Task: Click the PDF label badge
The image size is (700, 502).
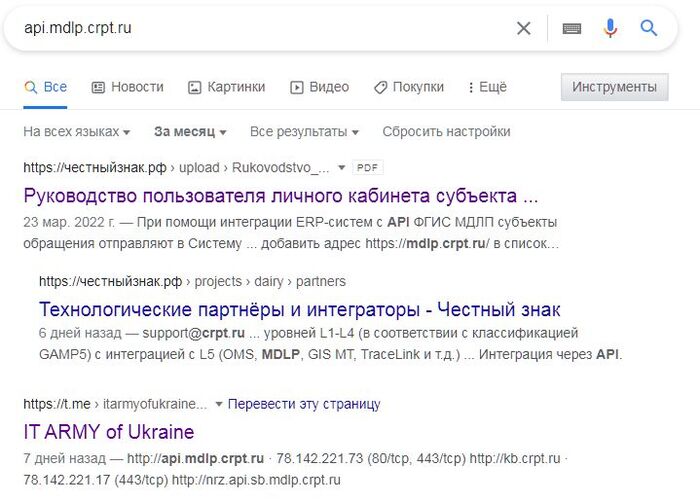Action: 367,167
